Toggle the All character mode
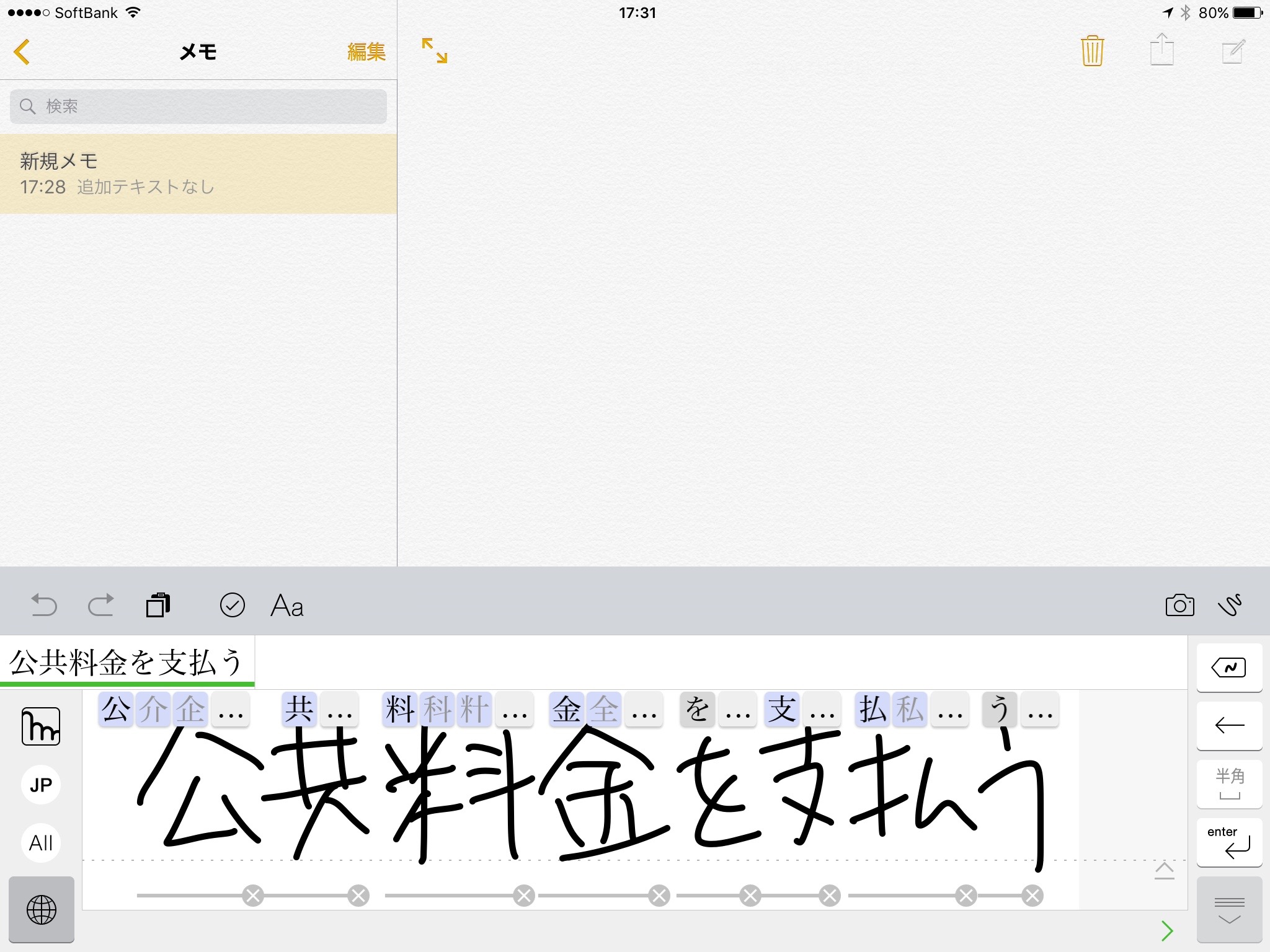This screenshot has width=1270, height=952. point(41,843)
